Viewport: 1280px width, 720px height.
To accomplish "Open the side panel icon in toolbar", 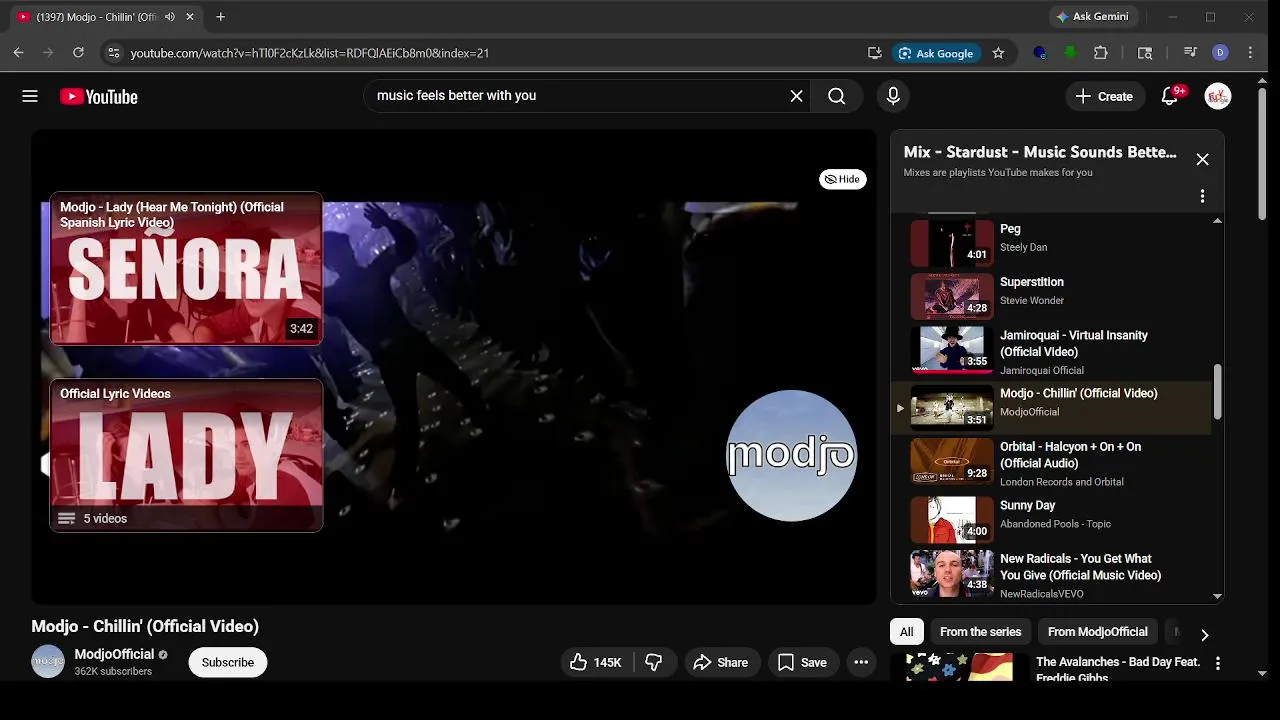I will pyautogui.click(x=1145, y=53).
